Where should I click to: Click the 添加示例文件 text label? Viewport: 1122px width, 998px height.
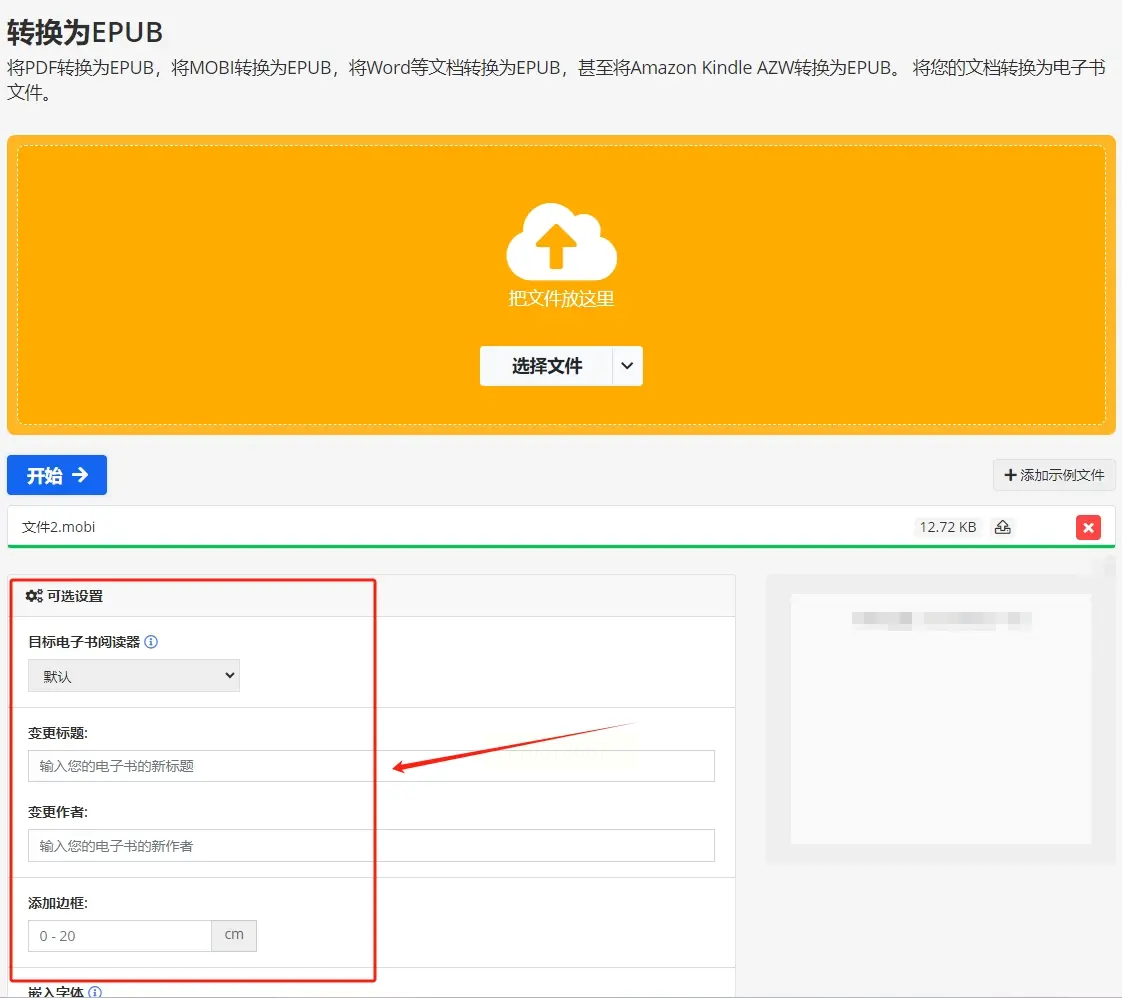(1062, 475)
